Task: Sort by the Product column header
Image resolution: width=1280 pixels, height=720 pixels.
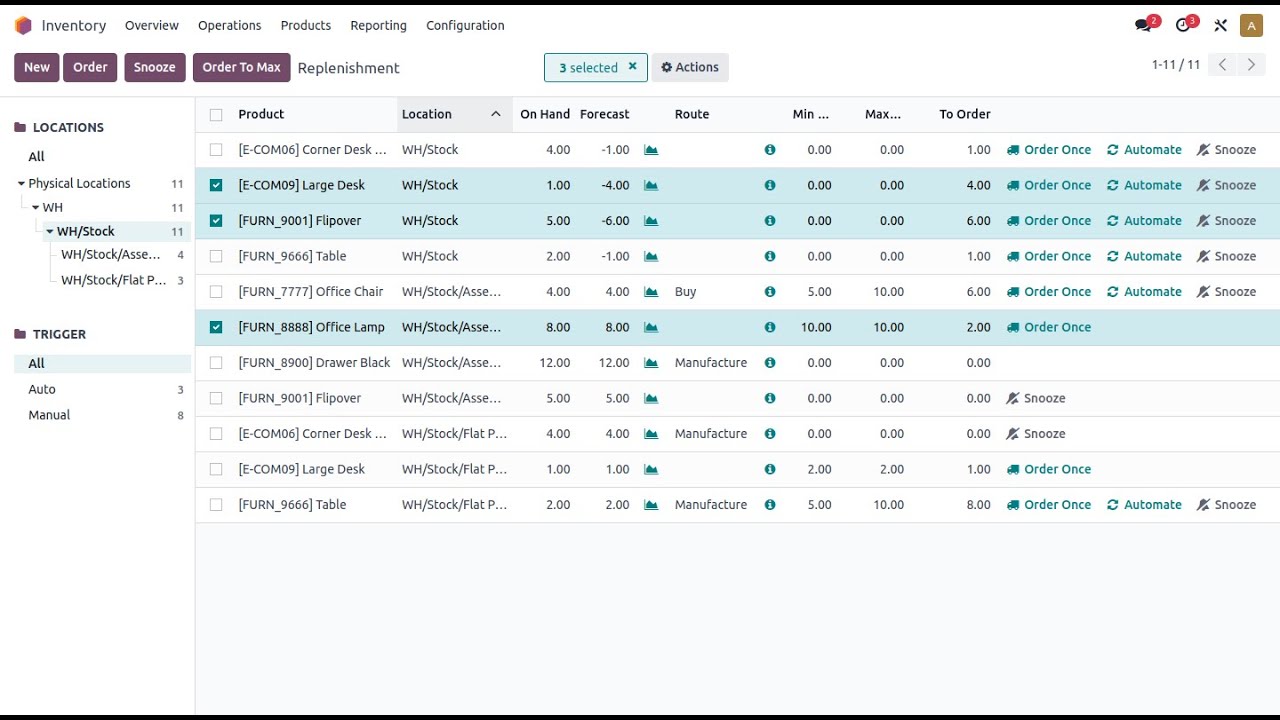Action: [x=261, y=114]
